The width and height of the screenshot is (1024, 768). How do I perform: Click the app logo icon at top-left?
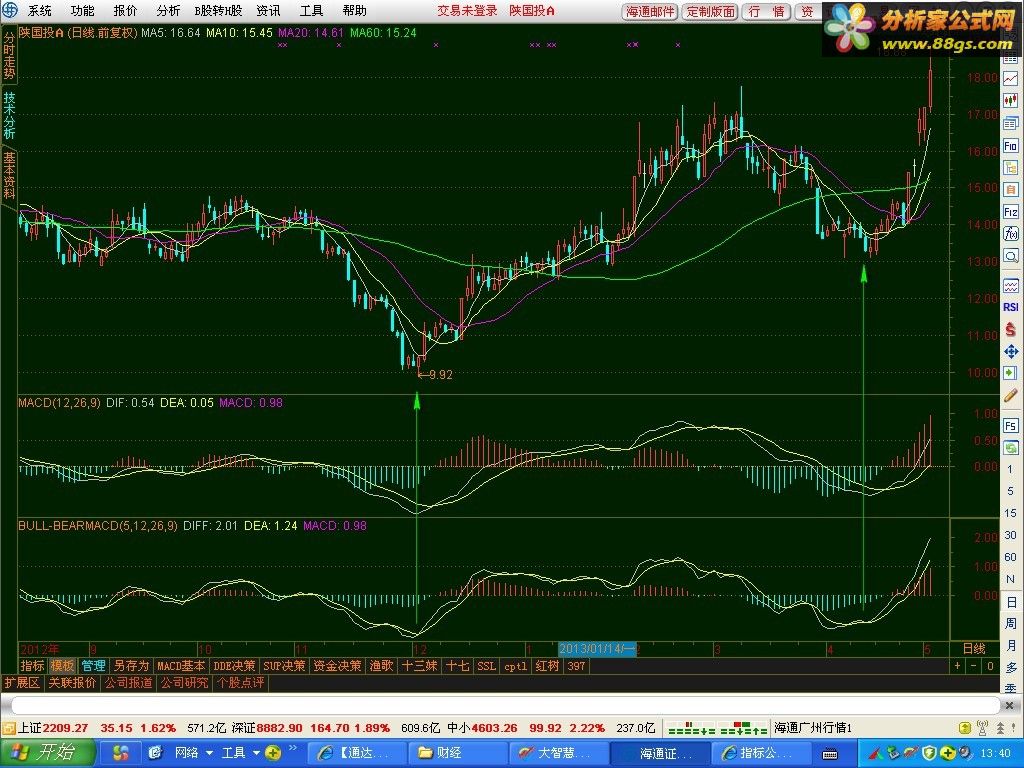pyautogui.click(x=9, y=10)
